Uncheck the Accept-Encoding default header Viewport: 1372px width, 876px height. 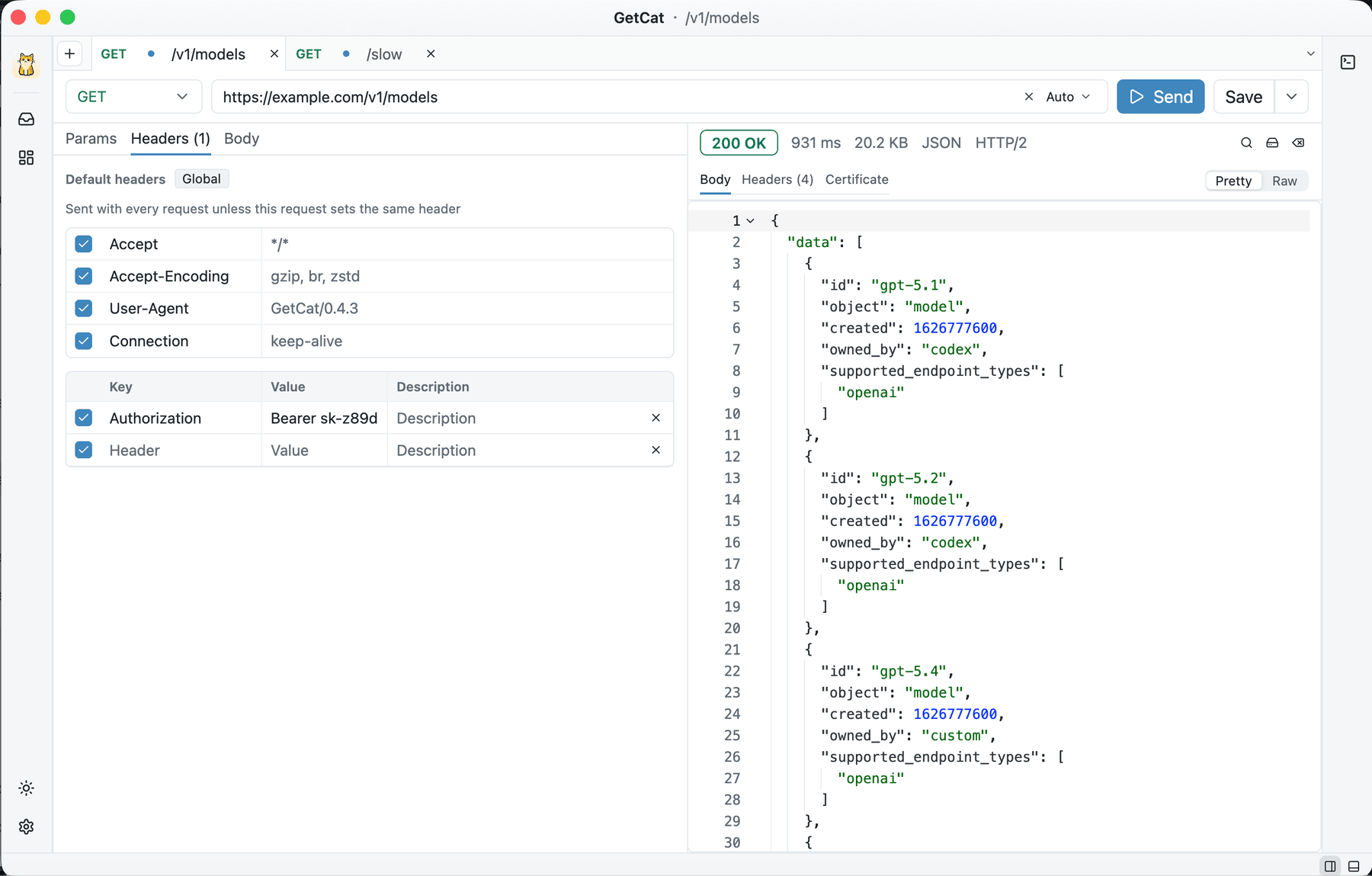tap(84, 276)
